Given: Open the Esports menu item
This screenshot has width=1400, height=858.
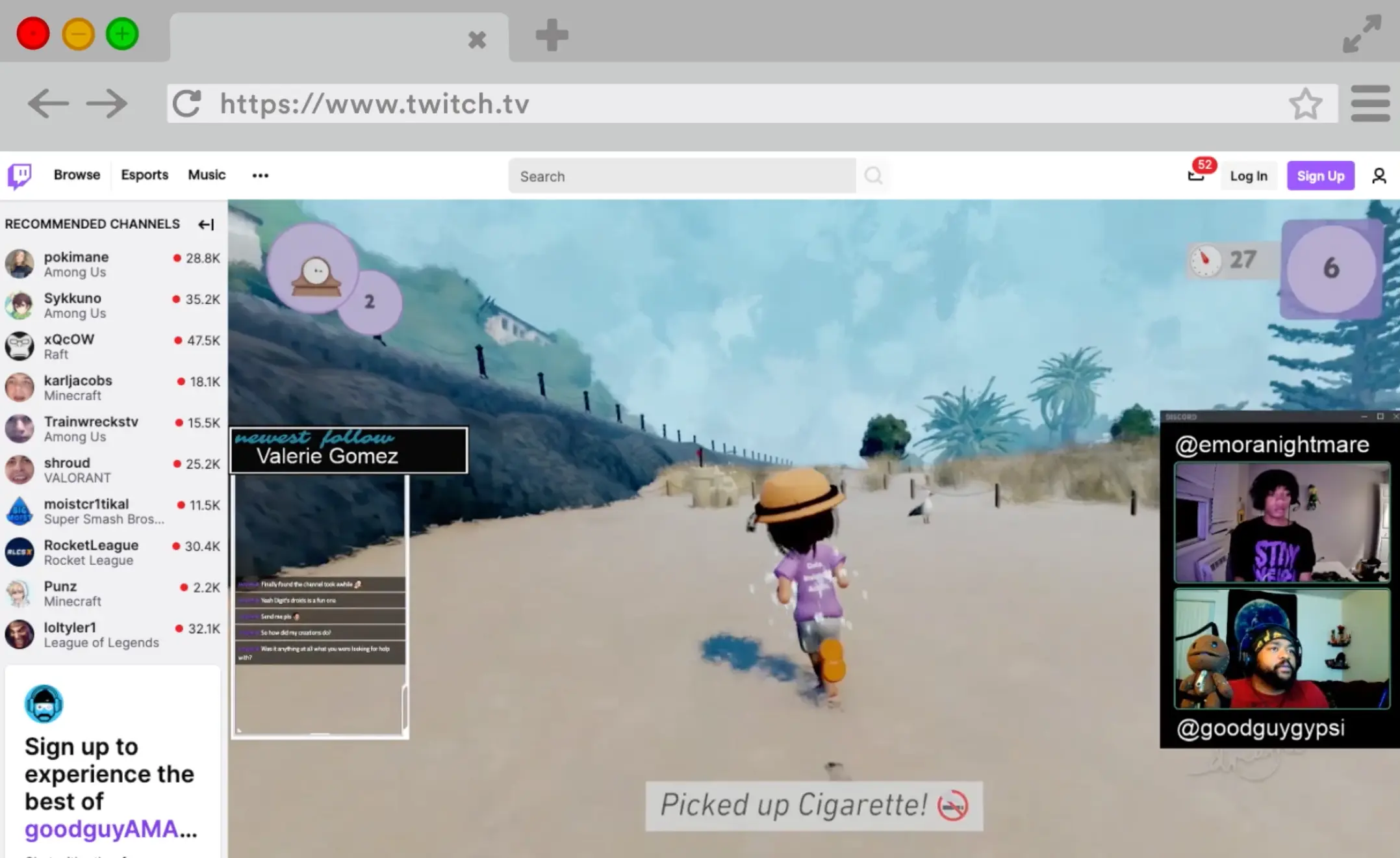Looking at the screenshot, I should click(x=144, y=175).
